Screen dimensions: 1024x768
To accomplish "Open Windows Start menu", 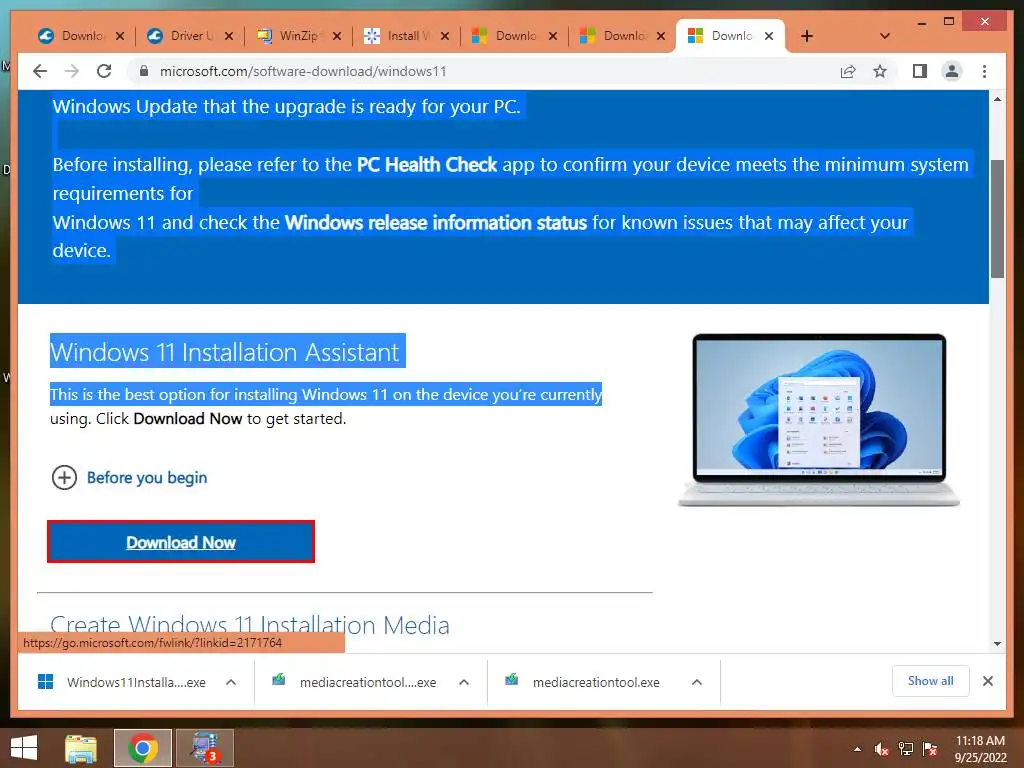I will click(x=24, y=748).
